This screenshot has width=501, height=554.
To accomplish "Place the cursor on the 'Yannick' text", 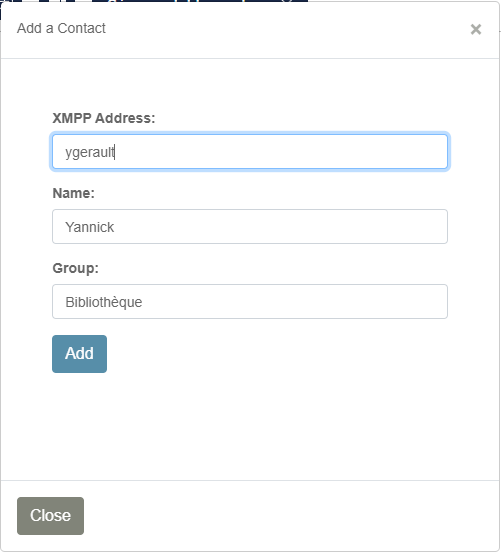I will 90,227.
